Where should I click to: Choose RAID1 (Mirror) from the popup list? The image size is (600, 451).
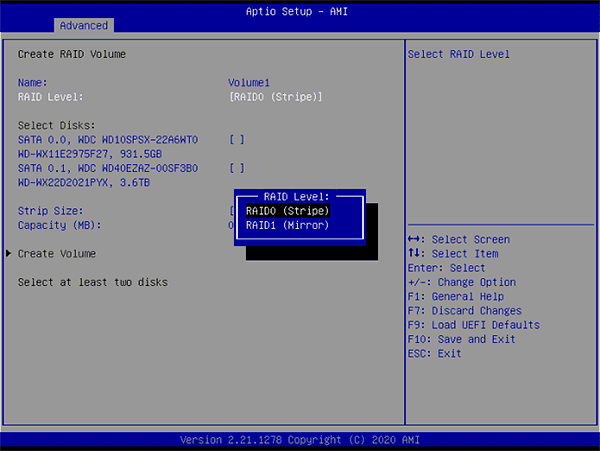[287, 225]
